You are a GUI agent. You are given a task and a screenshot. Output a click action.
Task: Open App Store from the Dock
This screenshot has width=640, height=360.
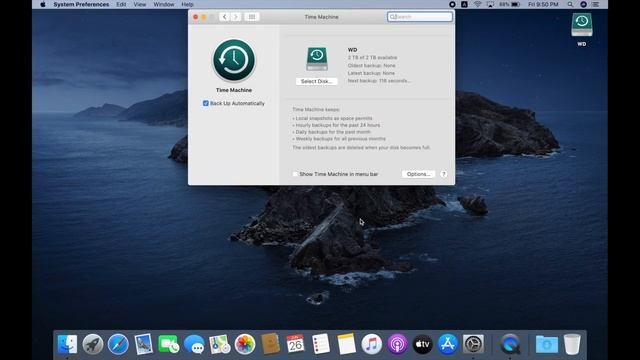448,344
